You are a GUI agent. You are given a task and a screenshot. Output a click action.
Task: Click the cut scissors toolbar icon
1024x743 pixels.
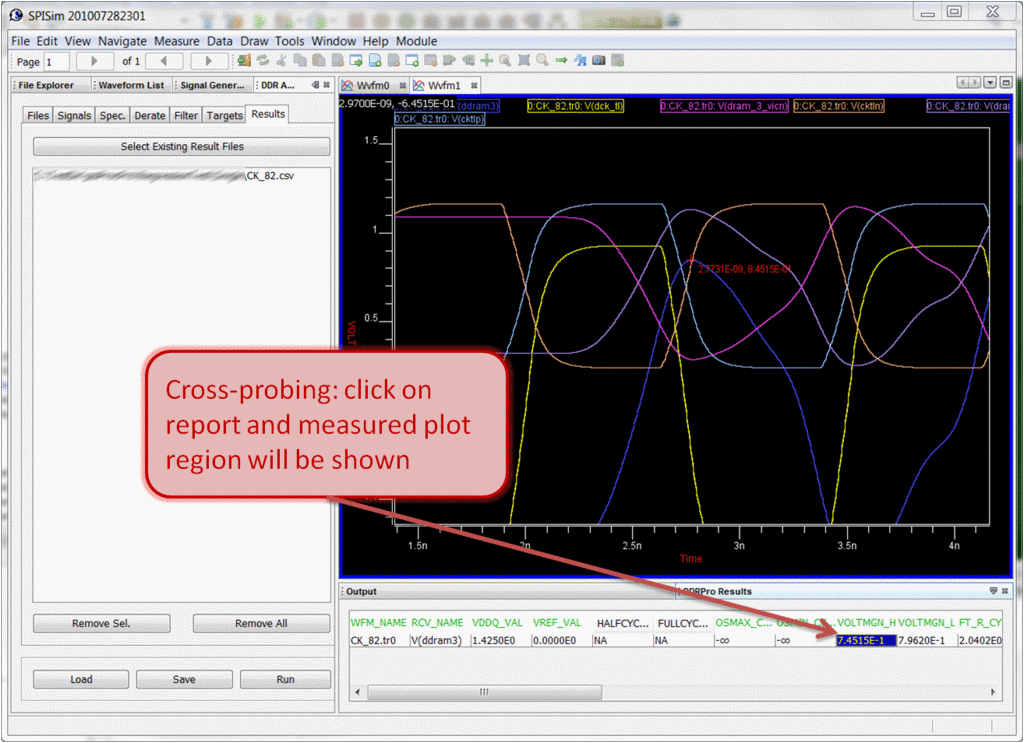[x=282, y=61]
